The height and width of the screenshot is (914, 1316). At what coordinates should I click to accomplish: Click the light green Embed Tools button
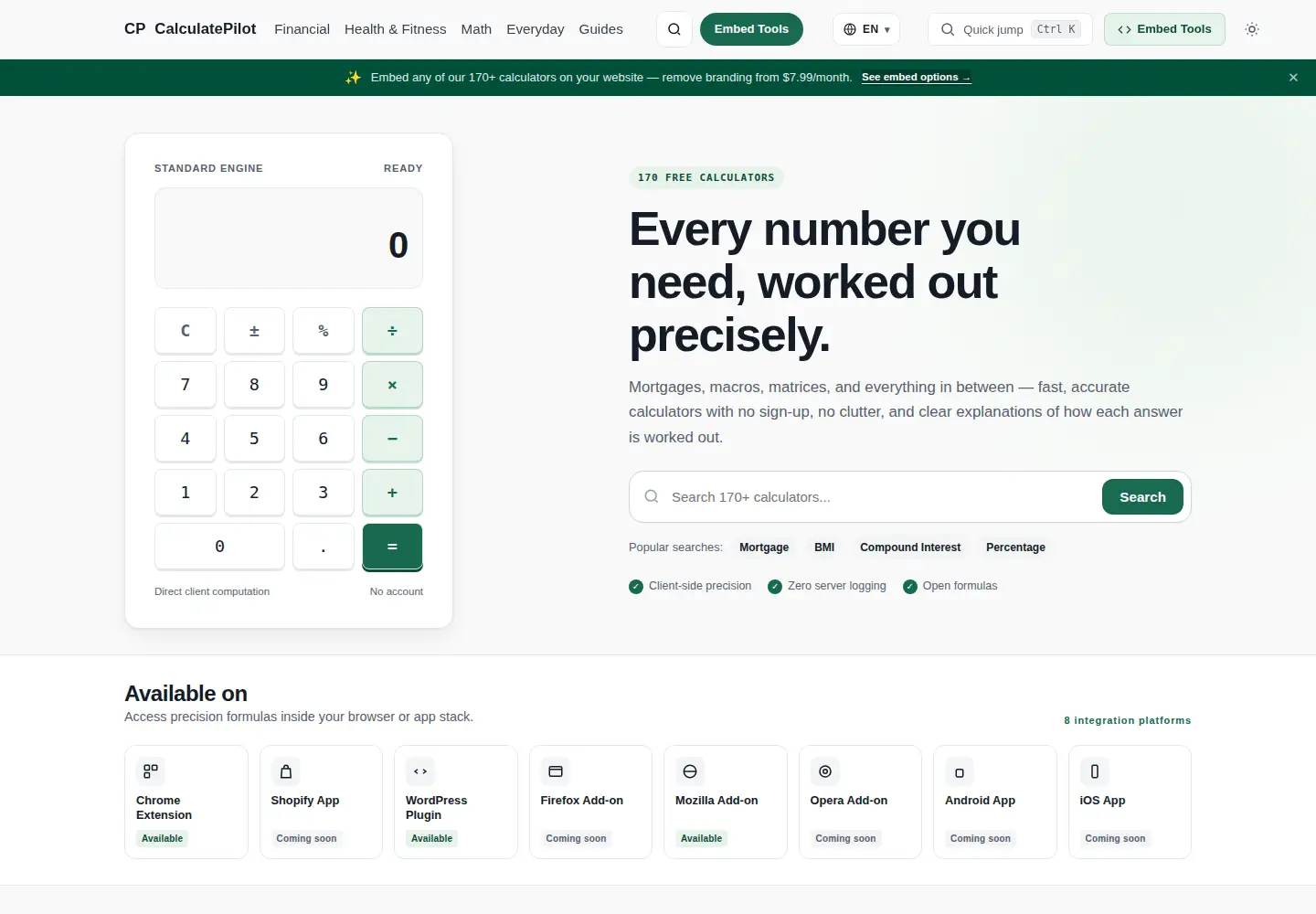click(x=1164, y=29)
